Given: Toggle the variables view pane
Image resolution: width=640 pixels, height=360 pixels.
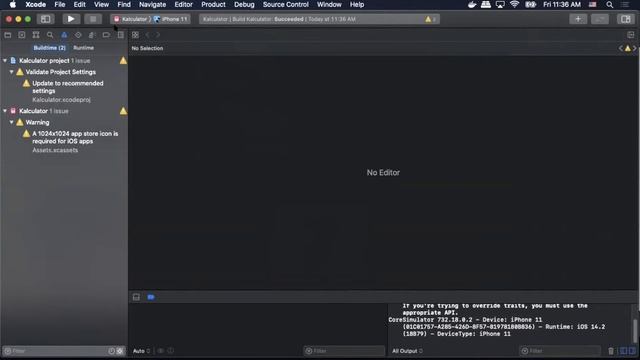Looking at the screenshot, I should 623,351.
